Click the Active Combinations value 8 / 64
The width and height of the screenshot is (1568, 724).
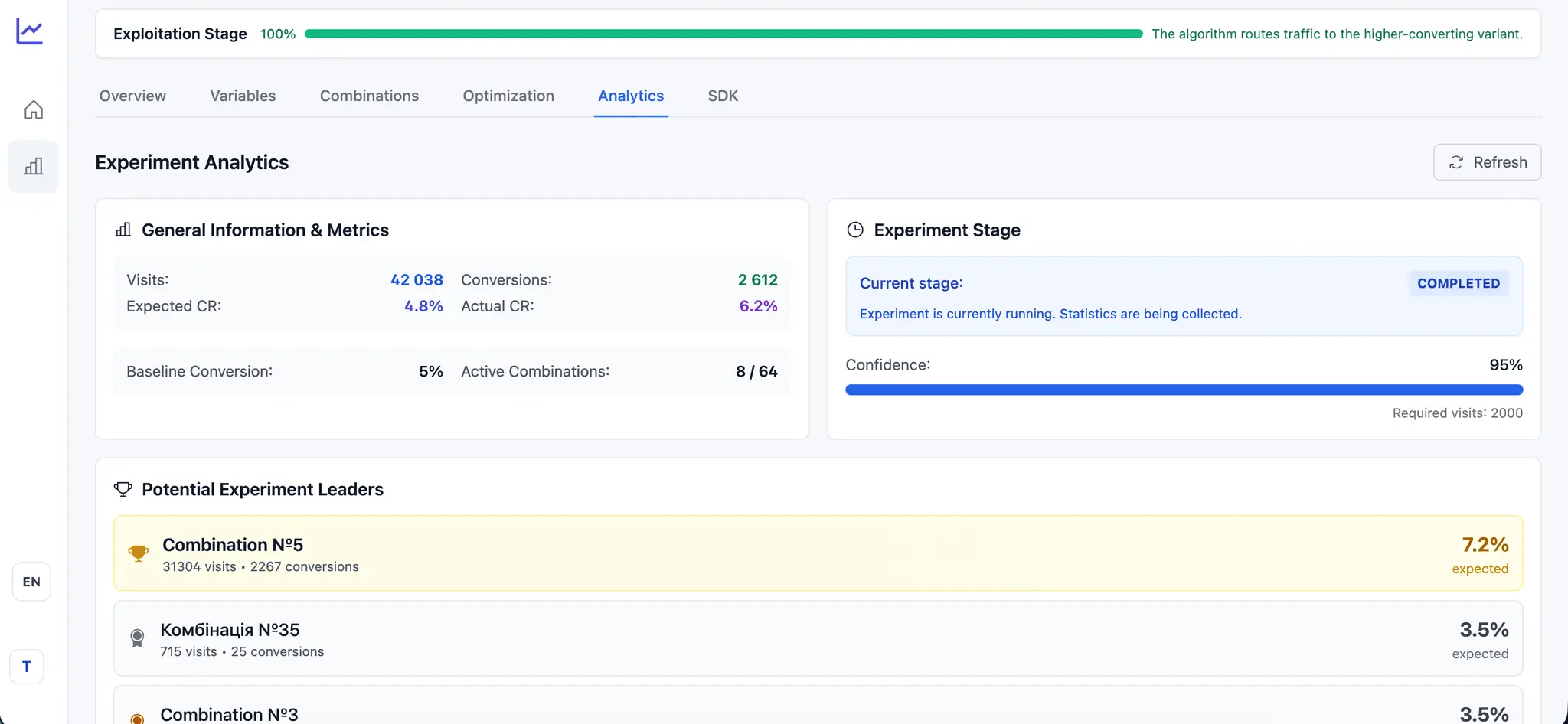(x=756, y=371)
